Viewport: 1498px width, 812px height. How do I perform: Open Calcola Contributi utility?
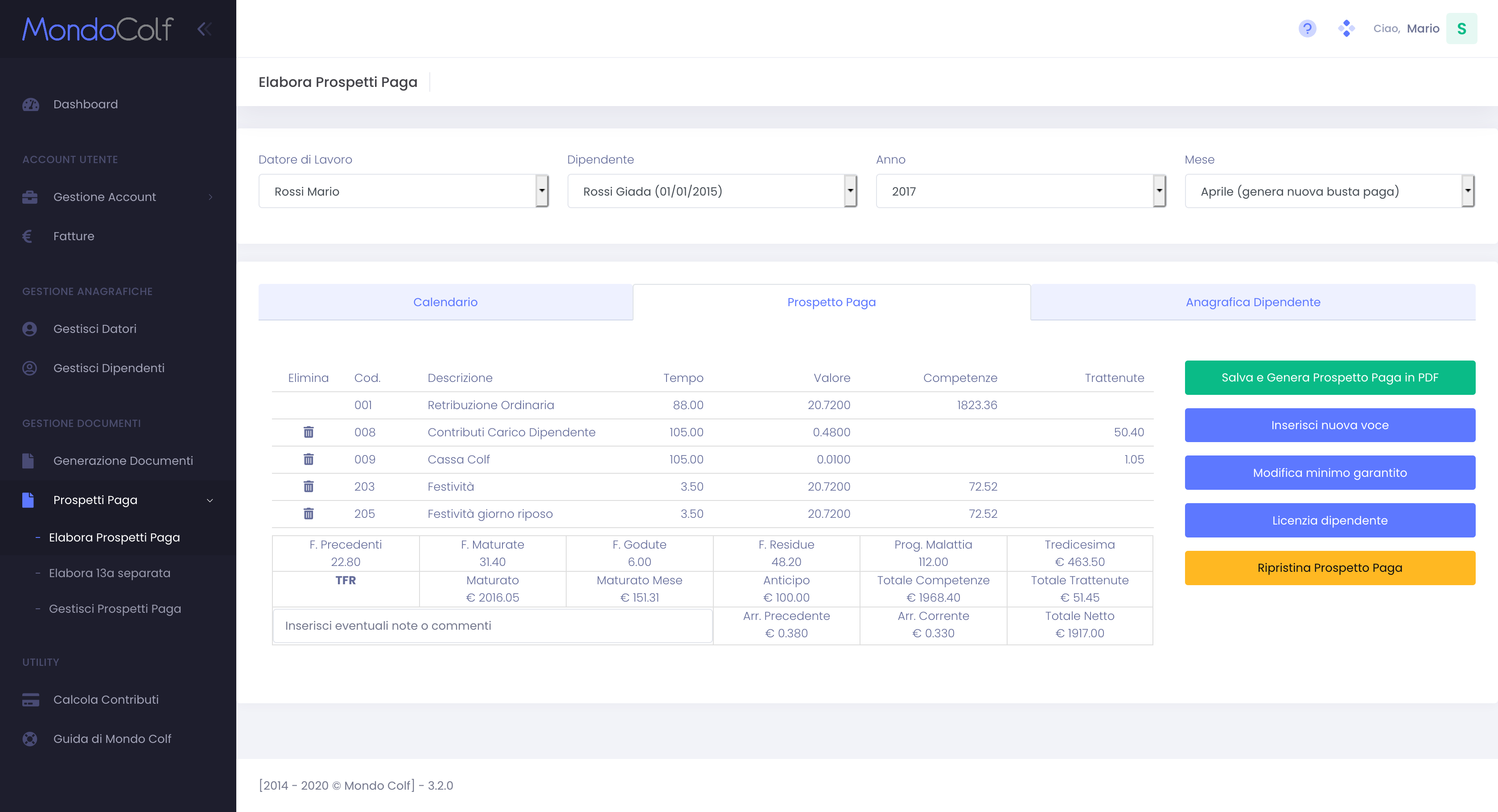click(106, 700)
